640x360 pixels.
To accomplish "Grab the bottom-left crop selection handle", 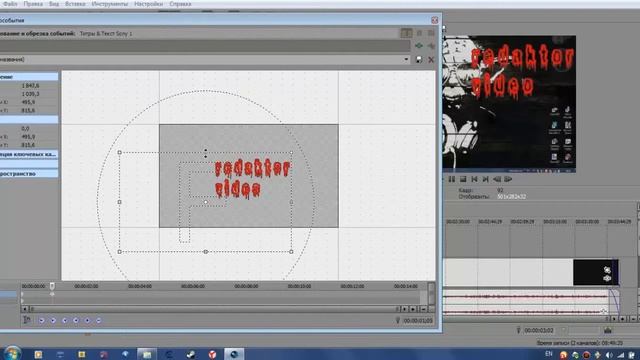I will coord(120,252).
